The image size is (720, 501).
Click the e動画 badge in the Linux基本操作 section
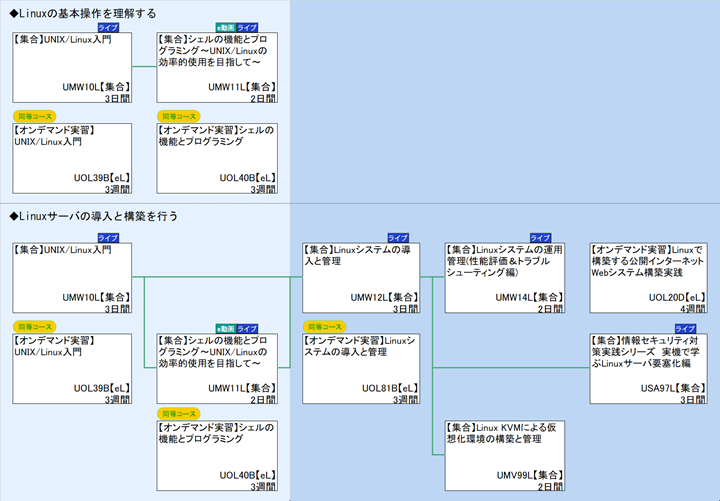tap(224, 27)
